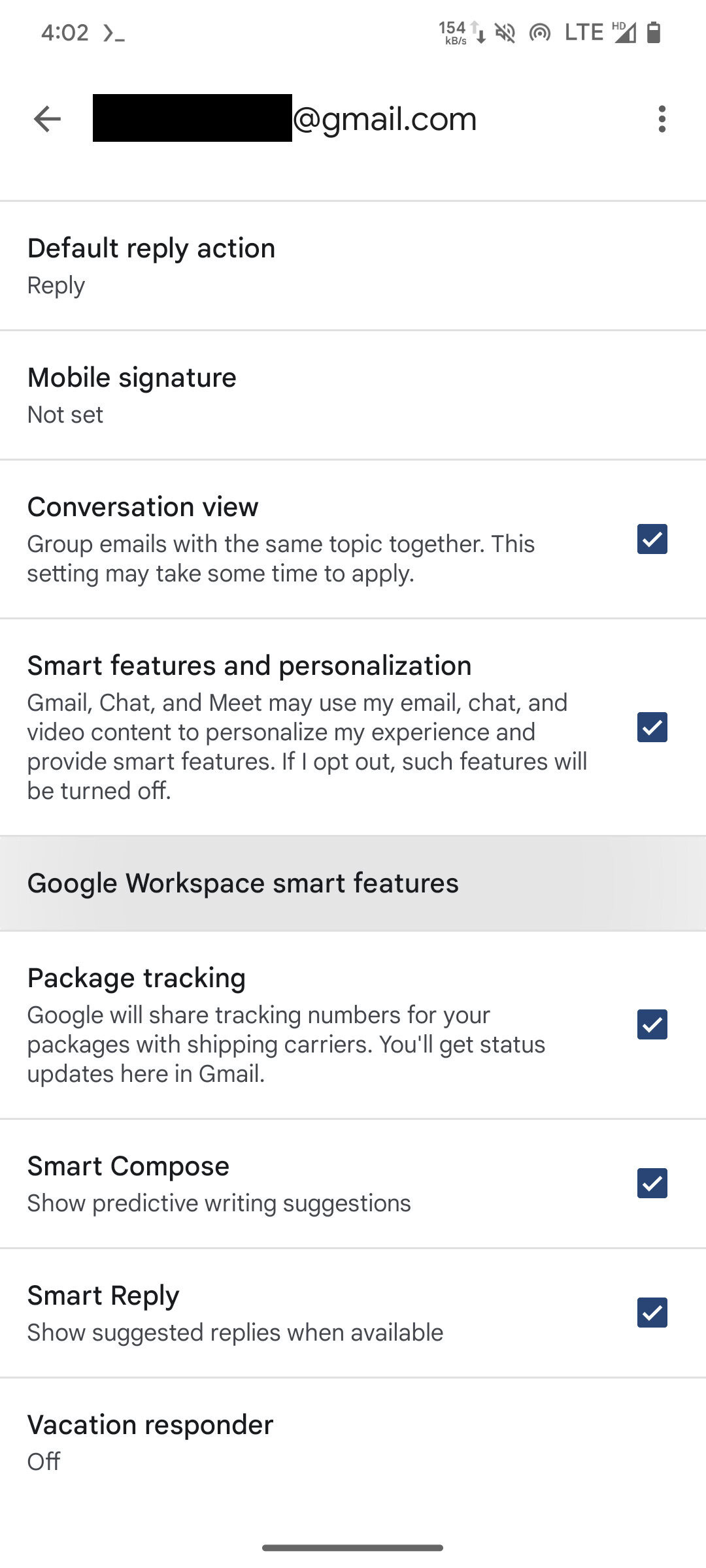Tap the terminal prompt status icon
The height and width of the screenshot is (1568, 706).
(114, 33)
